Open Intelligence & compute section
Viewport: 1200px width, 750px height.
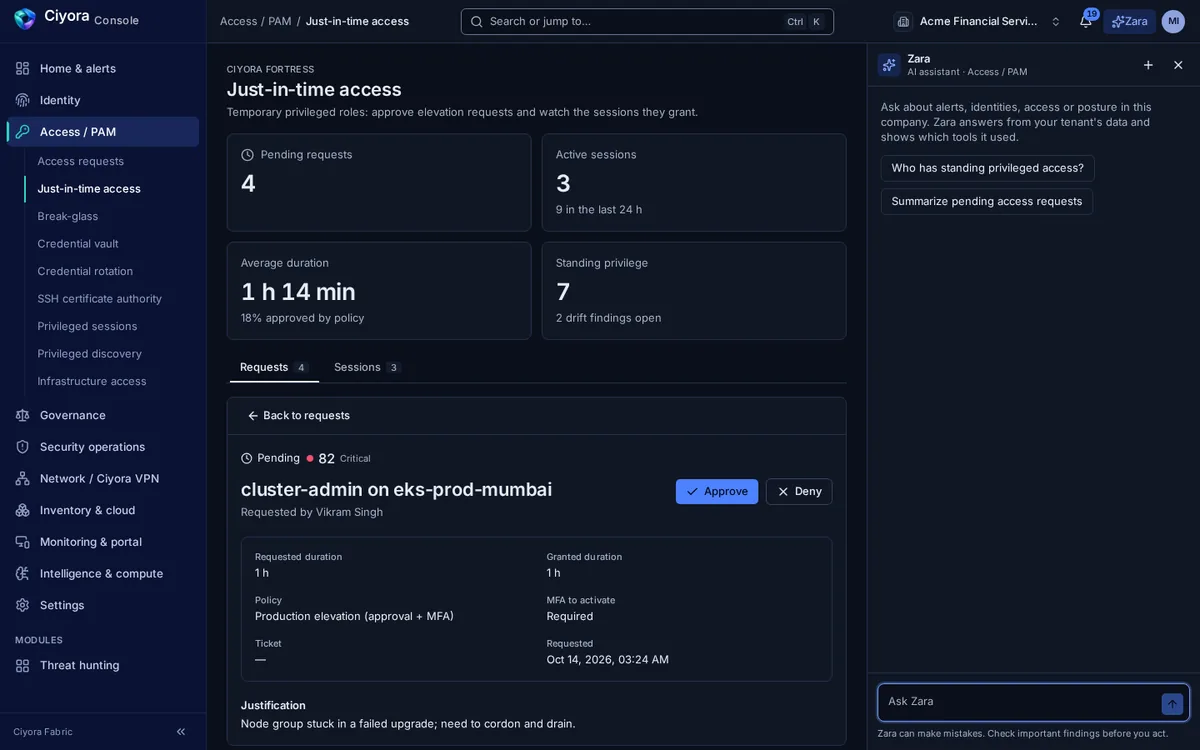[x=103, y=574]
